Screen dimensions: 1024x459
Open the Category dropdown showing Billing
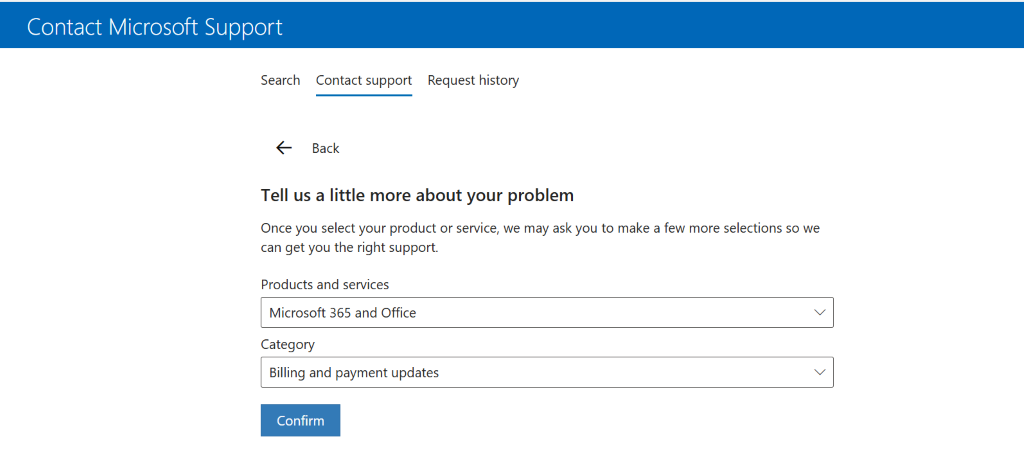[x=547, y=372]
